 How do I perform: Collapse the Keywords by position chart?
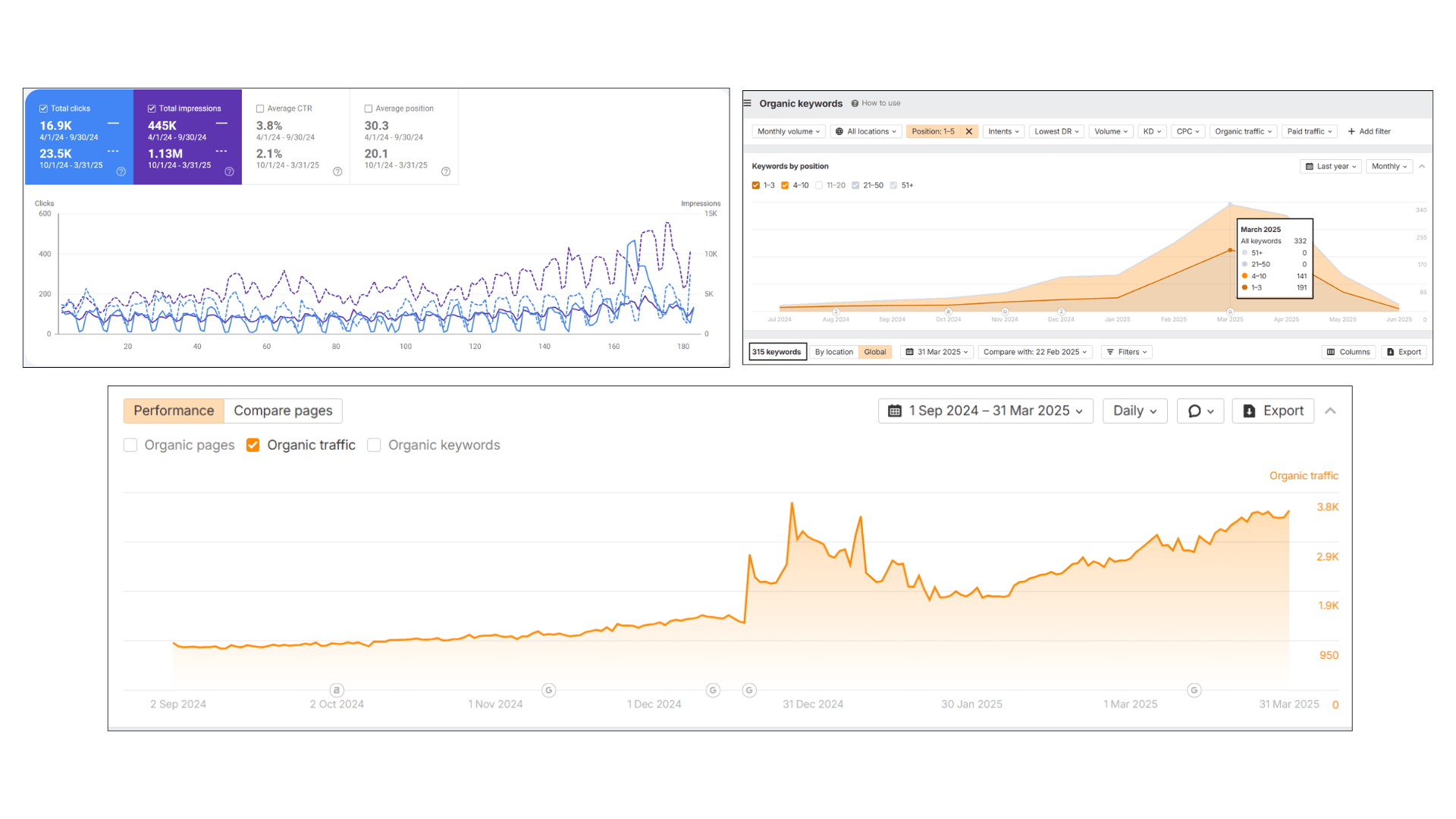pyautogui.click(x=1422, y=166)
